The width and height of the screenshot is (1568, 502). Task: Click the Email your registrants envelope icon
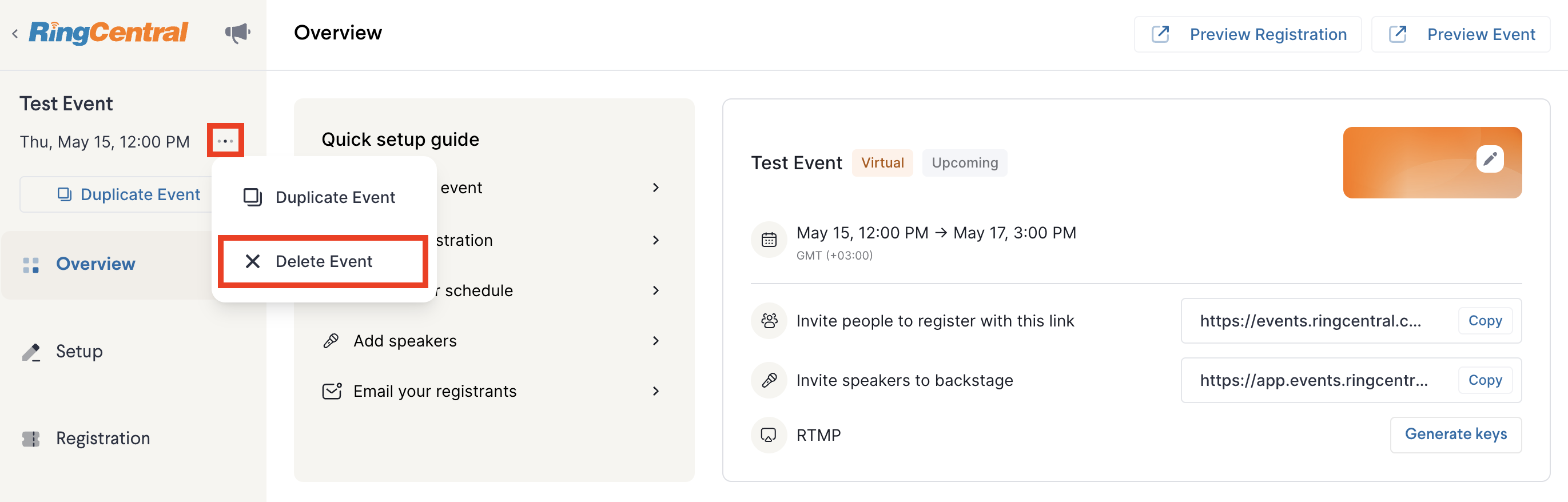click(332, 391)
